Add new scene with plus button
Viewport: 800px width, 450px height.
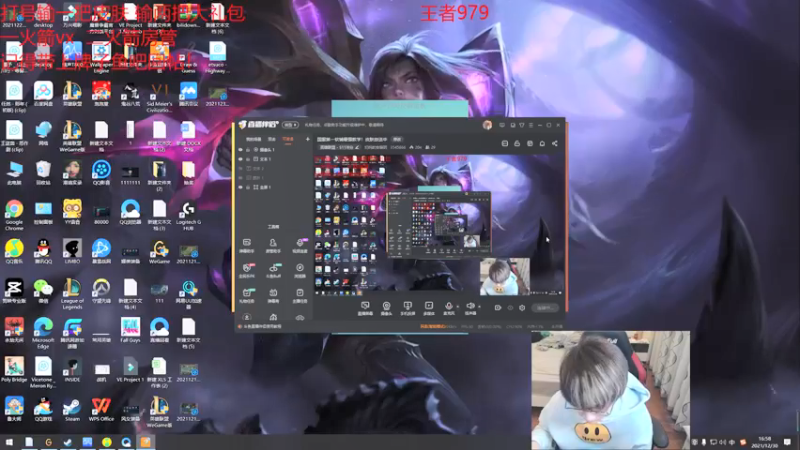(307, 139)
